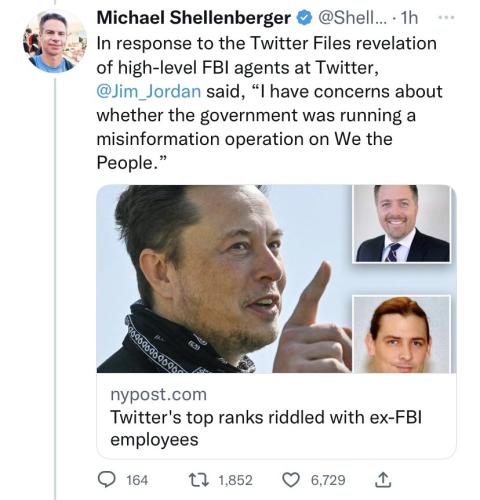
Task: Click the 1h tweet timestamp
Action: point(409,18)
